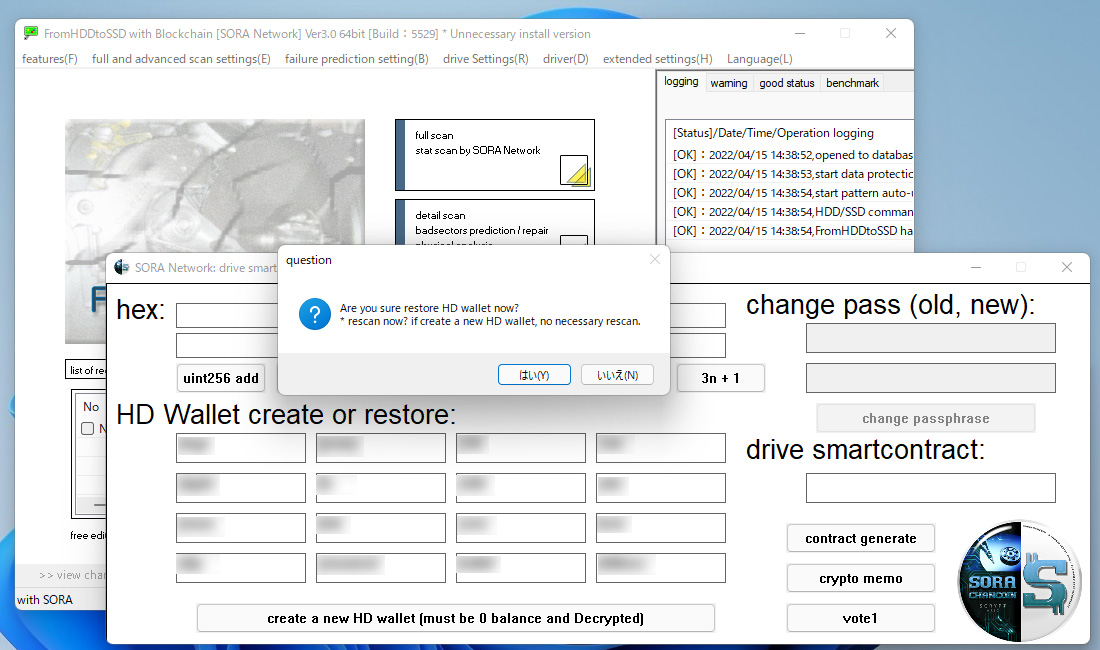Select log entry 'start data protection'

point(793,174)
